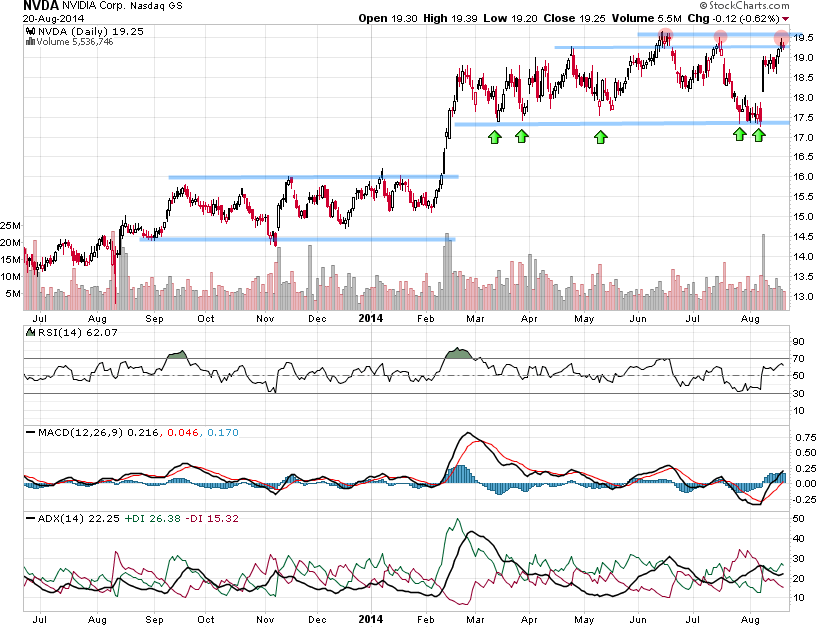816x627 pixels.
Task: Click the Feb label under price chart
Action: (x=426, y=318)
